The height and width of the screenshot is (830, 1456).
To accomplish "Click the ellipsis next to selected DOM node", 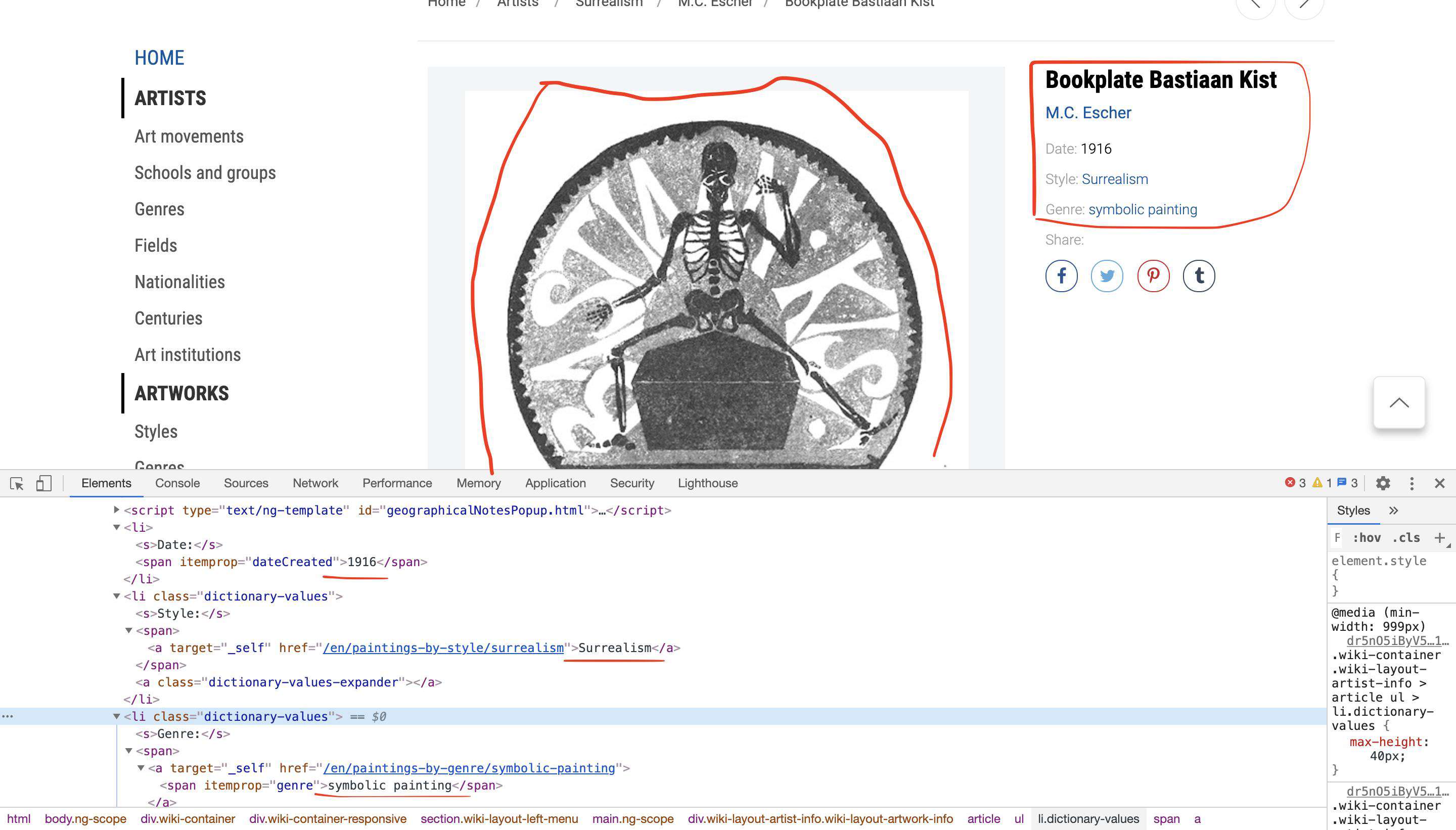I will [x=8, y=716].
